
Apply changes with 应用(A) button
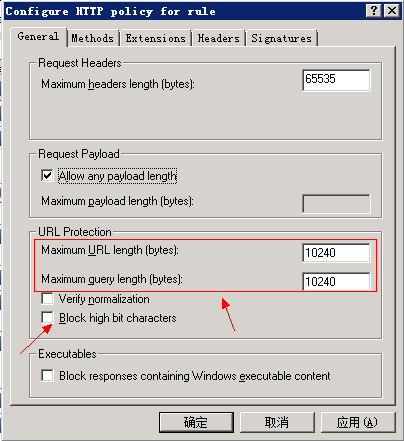(x=358, y=422)
